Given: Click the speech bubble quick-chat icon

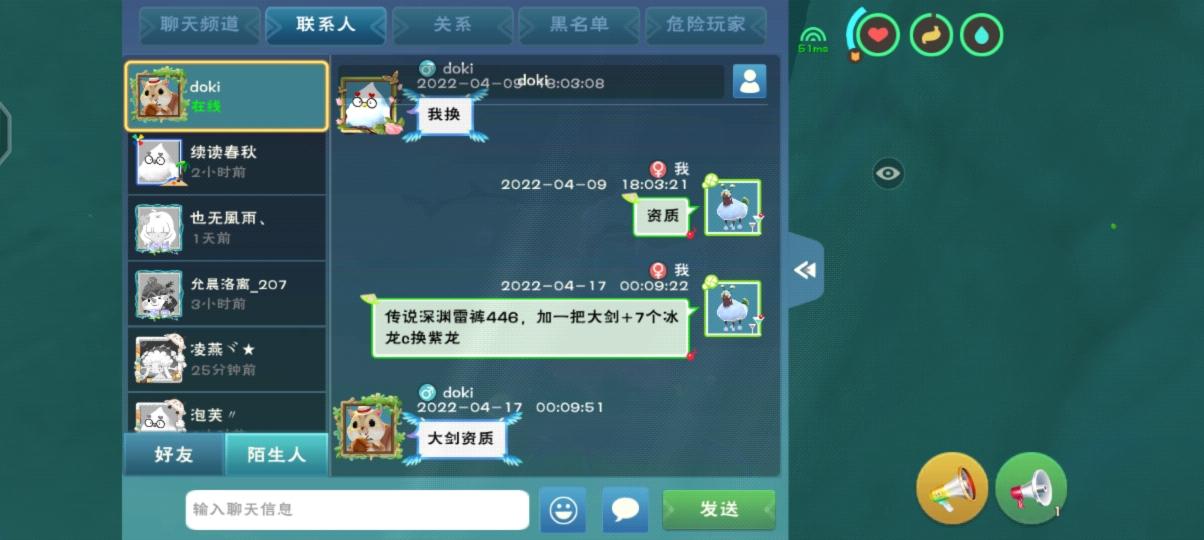Looking at the screenshot, I should pos(625,510).
